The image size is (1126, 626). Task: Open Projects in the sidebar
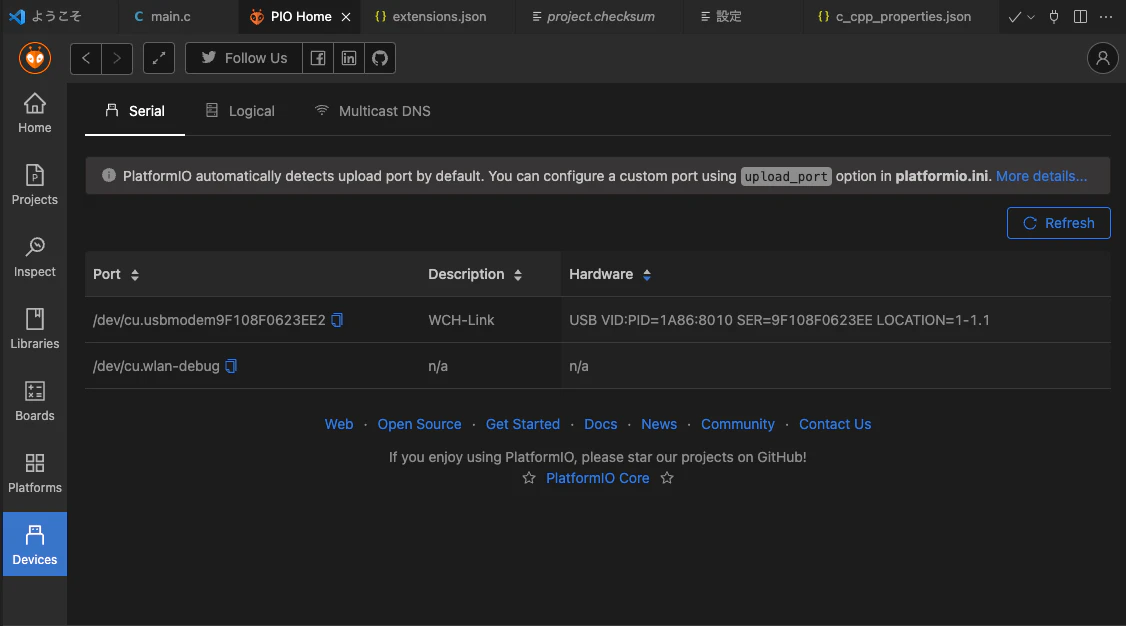(x=34, y=185)
